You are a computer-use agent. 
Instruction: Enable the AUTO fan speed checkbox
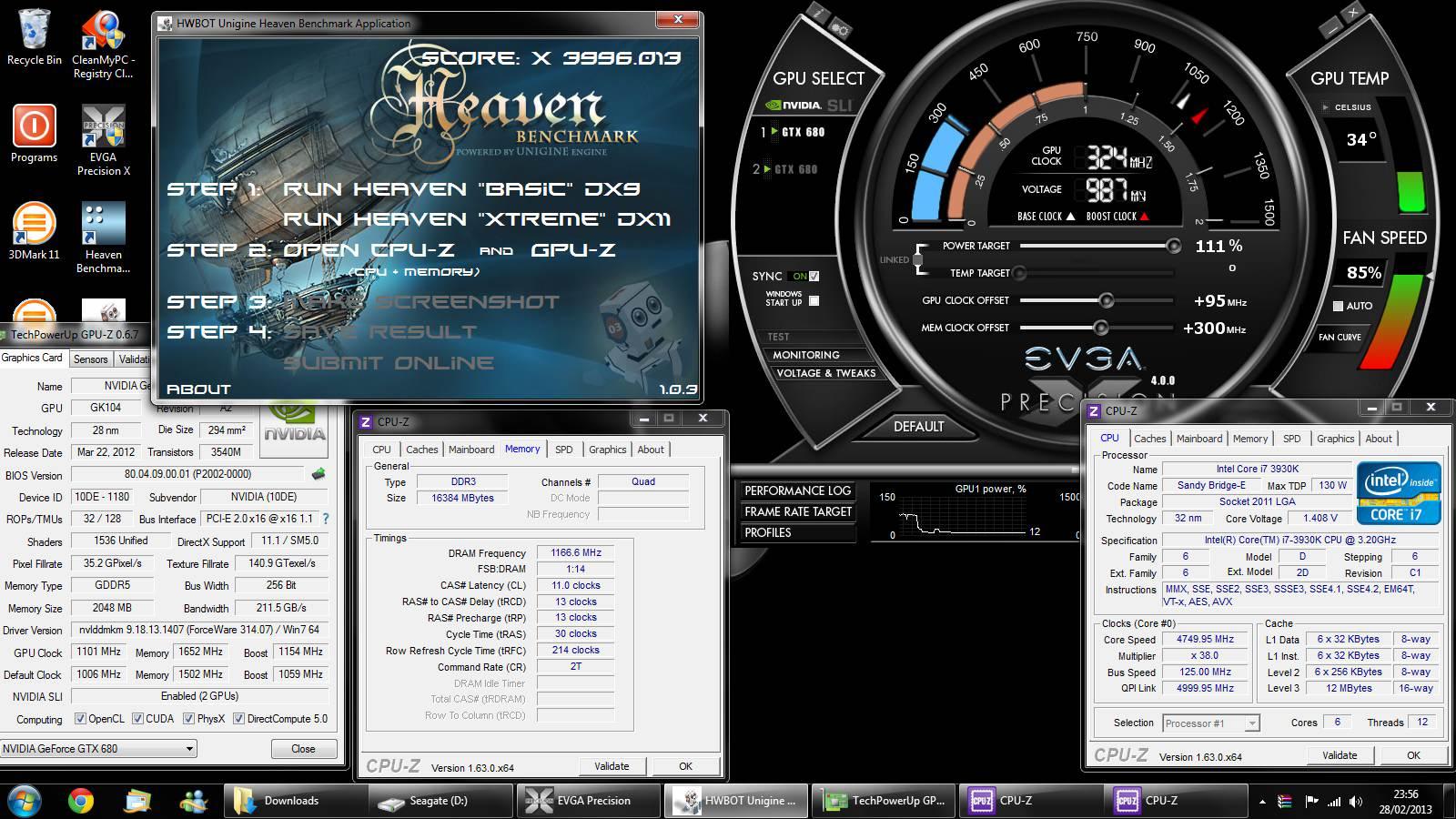coord(1338,306)
